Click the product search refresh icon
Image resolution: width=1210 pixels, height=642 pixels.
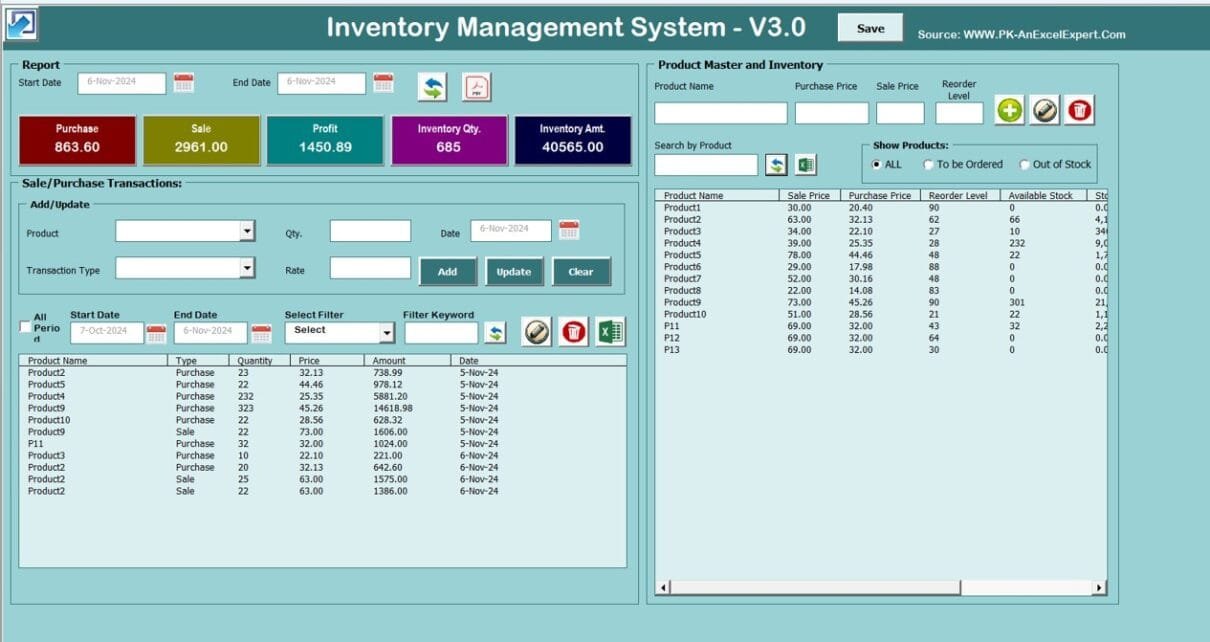pyautogui.click(x=777, y=165)
